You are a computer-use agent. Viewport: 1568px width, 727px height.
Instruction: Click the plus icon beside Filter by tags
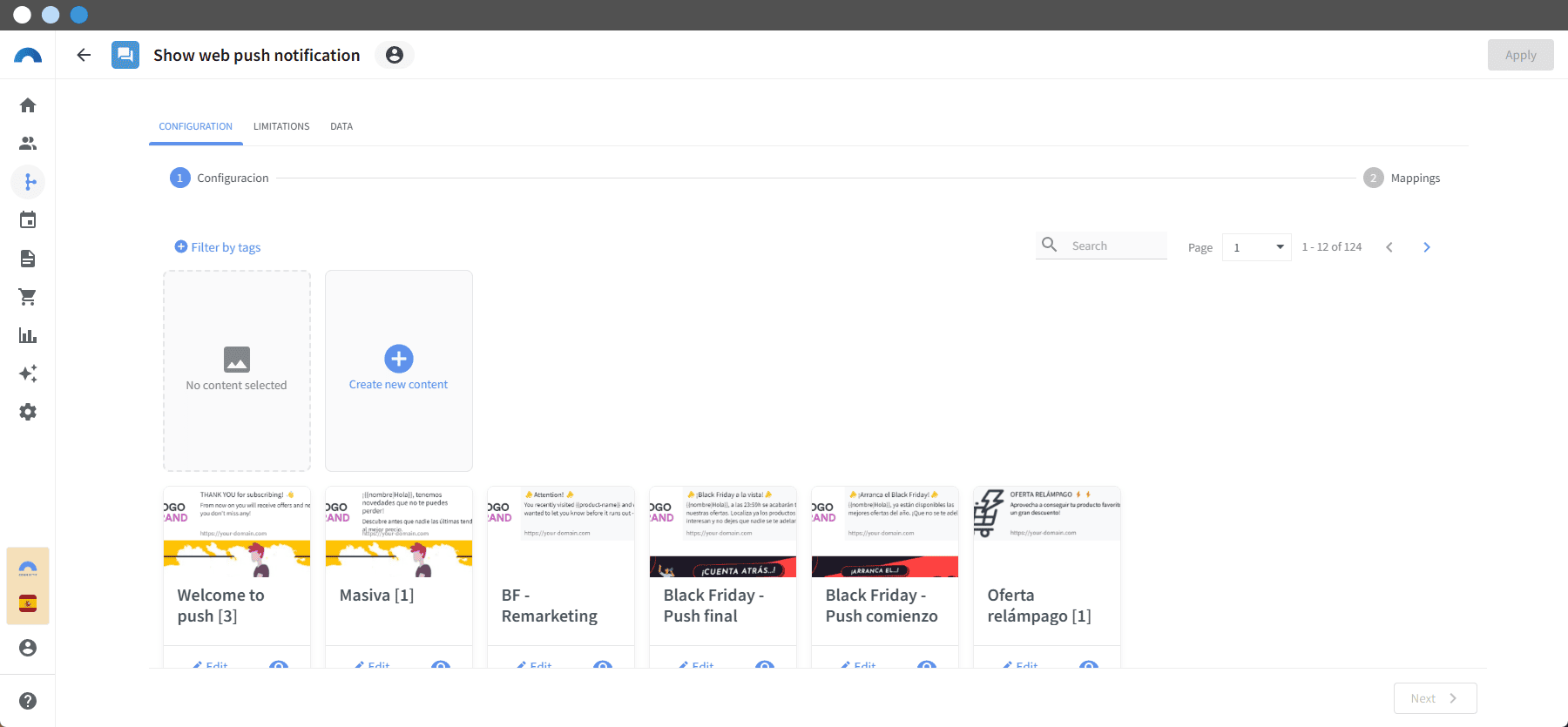point(181,246)
